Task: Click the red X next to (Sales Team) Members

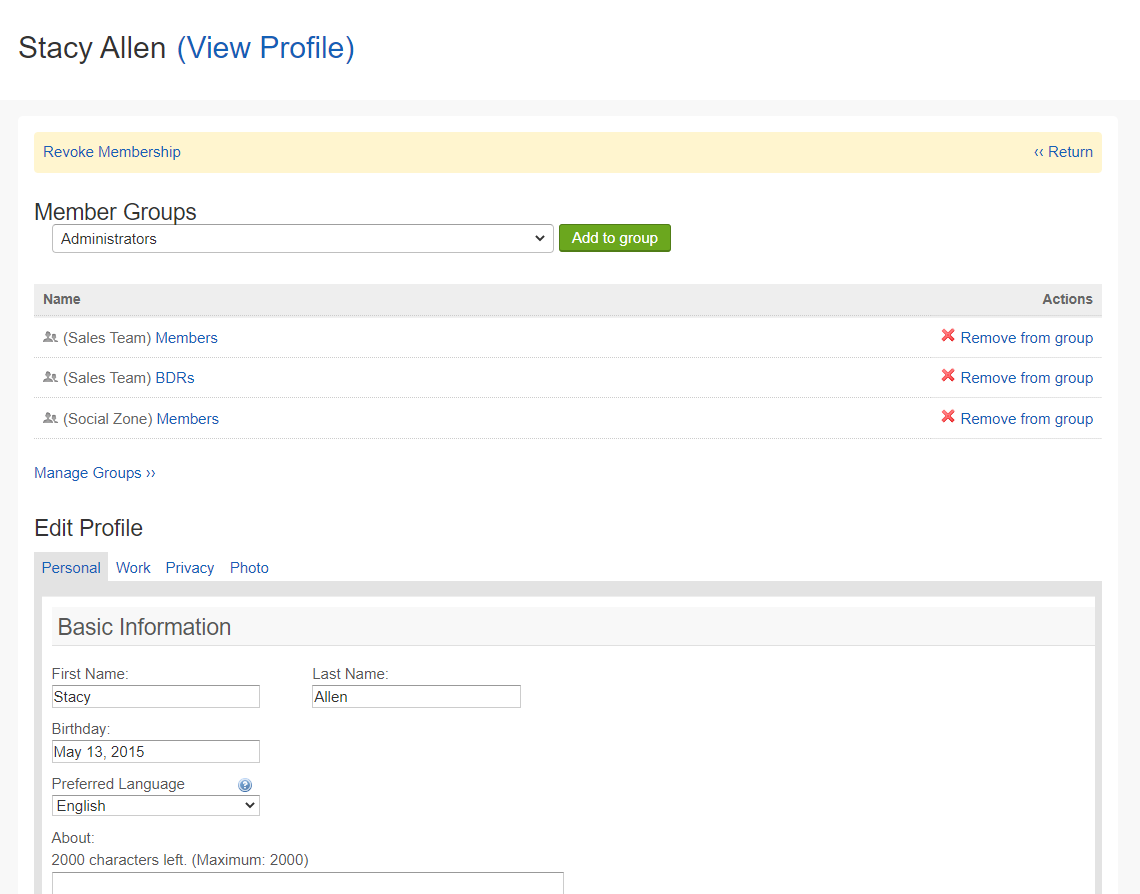Action: [x=948, y=337]
